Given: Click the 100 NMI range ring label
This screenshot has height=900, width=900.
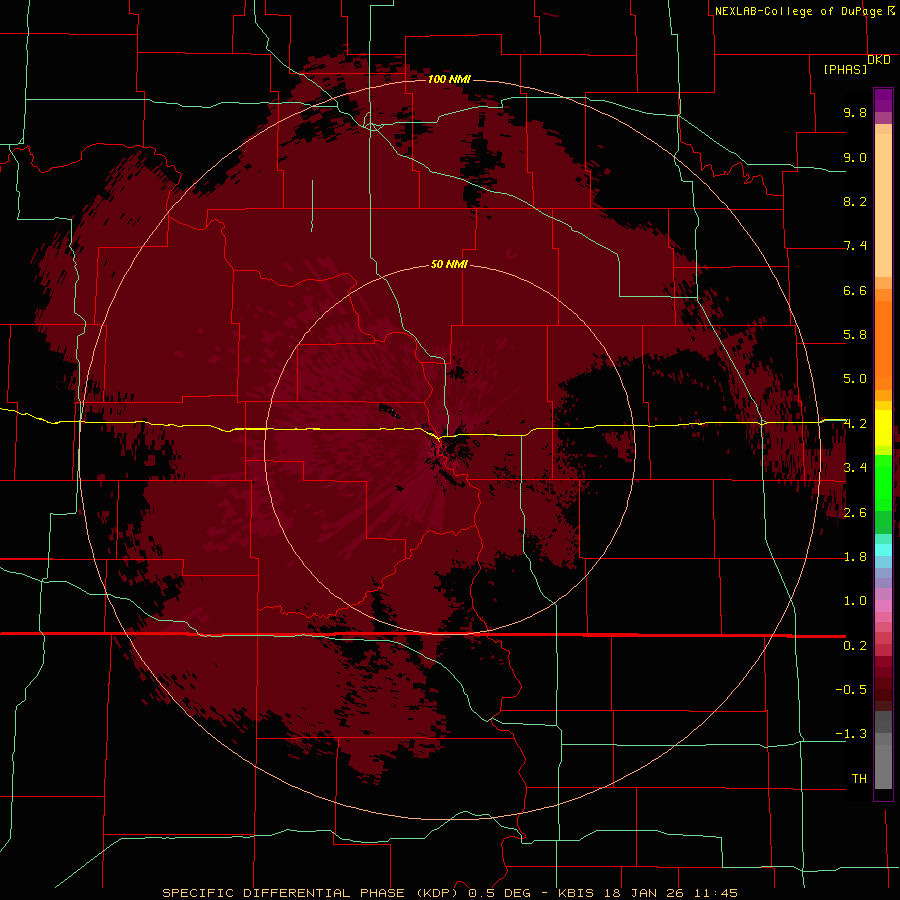Looking at the screenshot, I should [449, 79].
